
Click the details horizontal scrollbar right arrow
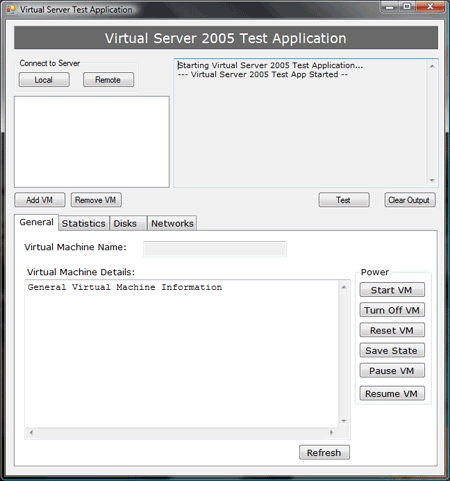click(x=331, y=433)
